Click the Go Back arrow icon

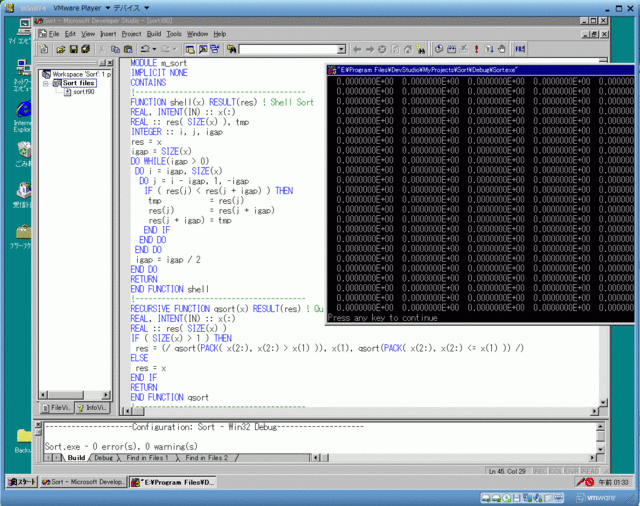point(357,49)
